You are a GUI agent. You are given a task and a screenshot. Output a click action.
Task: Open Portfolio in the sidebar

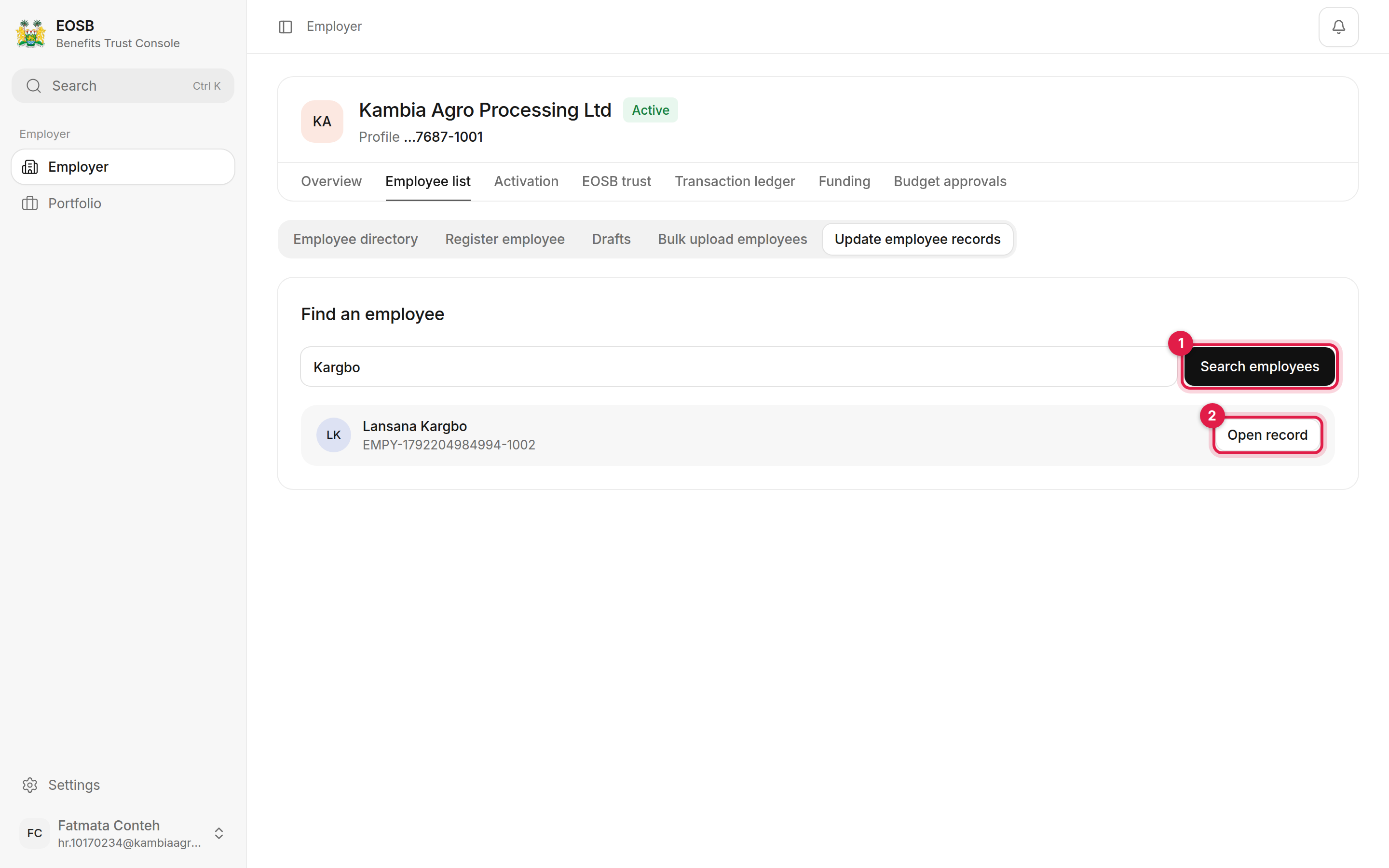point(123,203)
